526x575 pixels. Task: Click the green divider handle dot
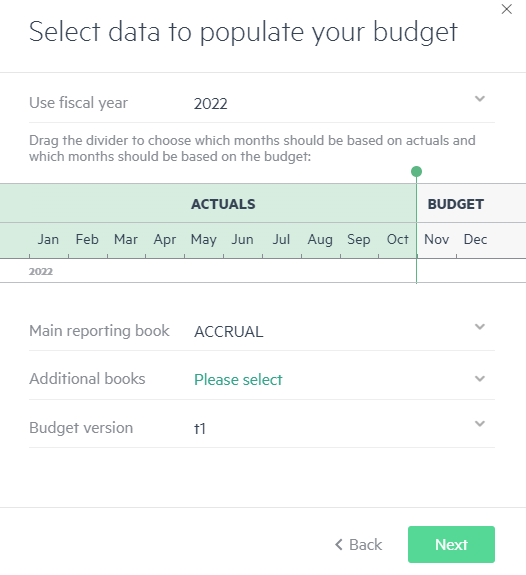point(416,171)
